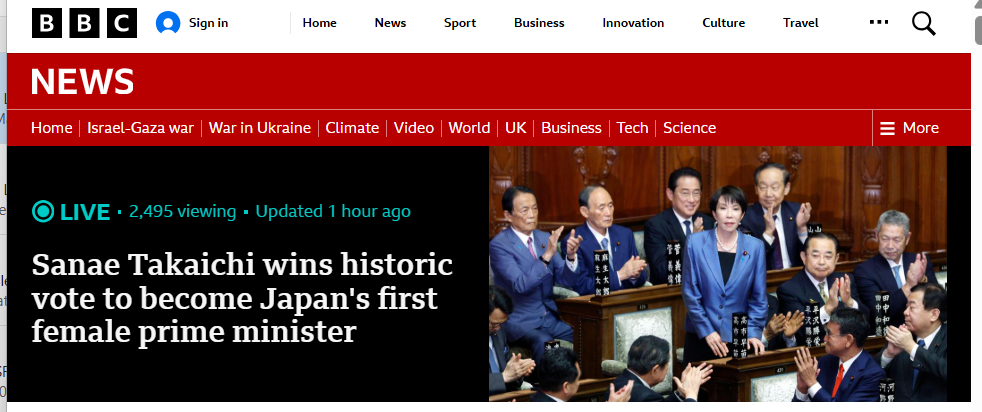Viewport: 982px width, 412px height.
Task: Click the Sign in link
Action: [x=209, y=23]
